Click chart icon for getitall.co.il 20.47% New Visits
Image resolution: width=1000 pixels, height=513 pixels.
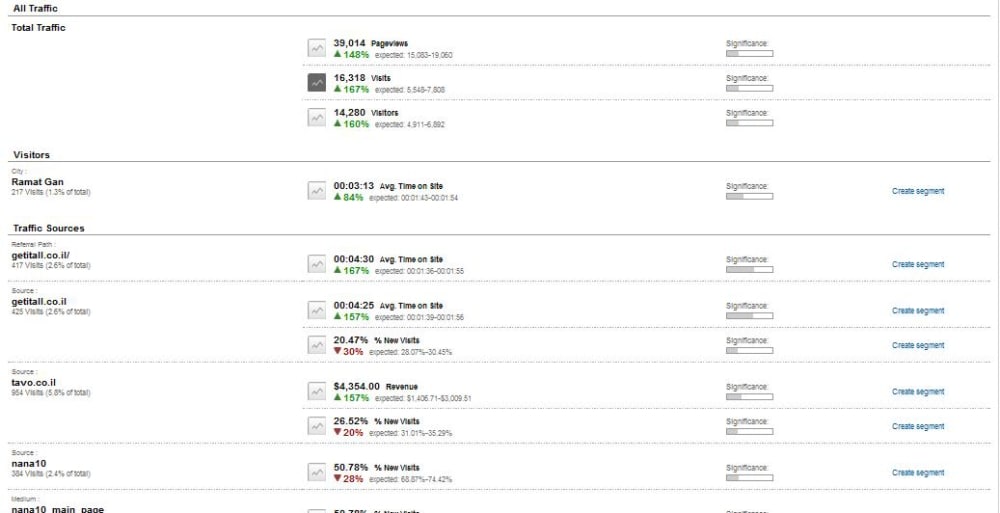click(x=316, y=345)
